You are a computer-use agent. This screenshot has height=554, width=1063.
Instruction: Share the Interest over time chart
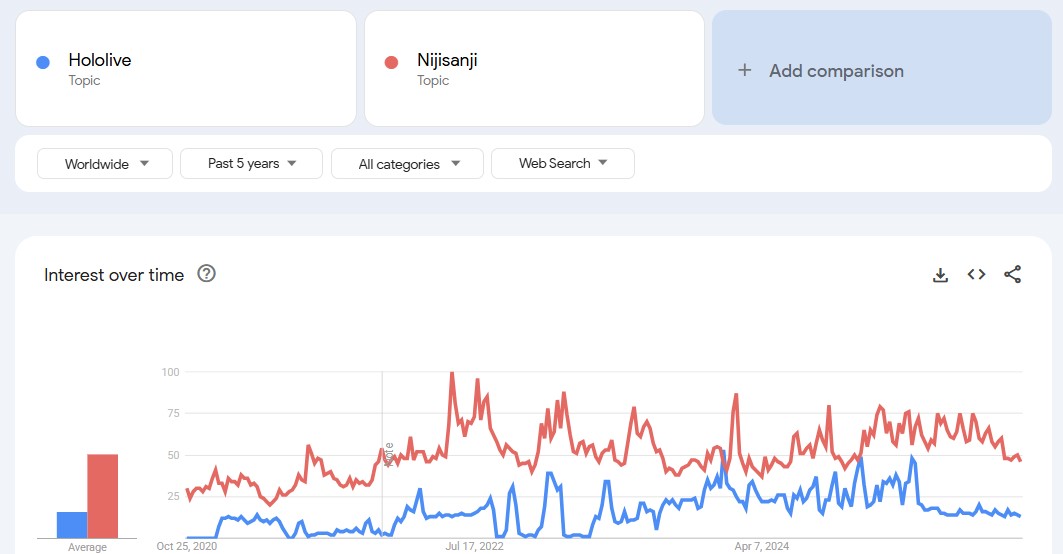[x=1012, y=275]
